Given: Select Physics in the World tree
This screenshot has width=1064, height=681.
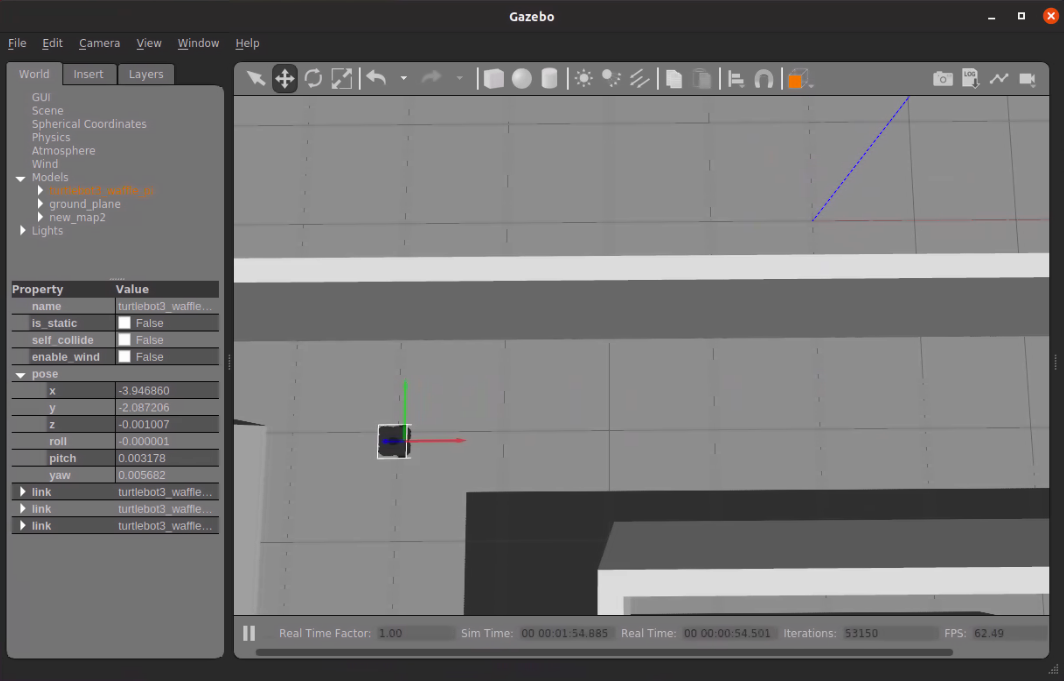Looking at the screenshot, I should point(51,138).
